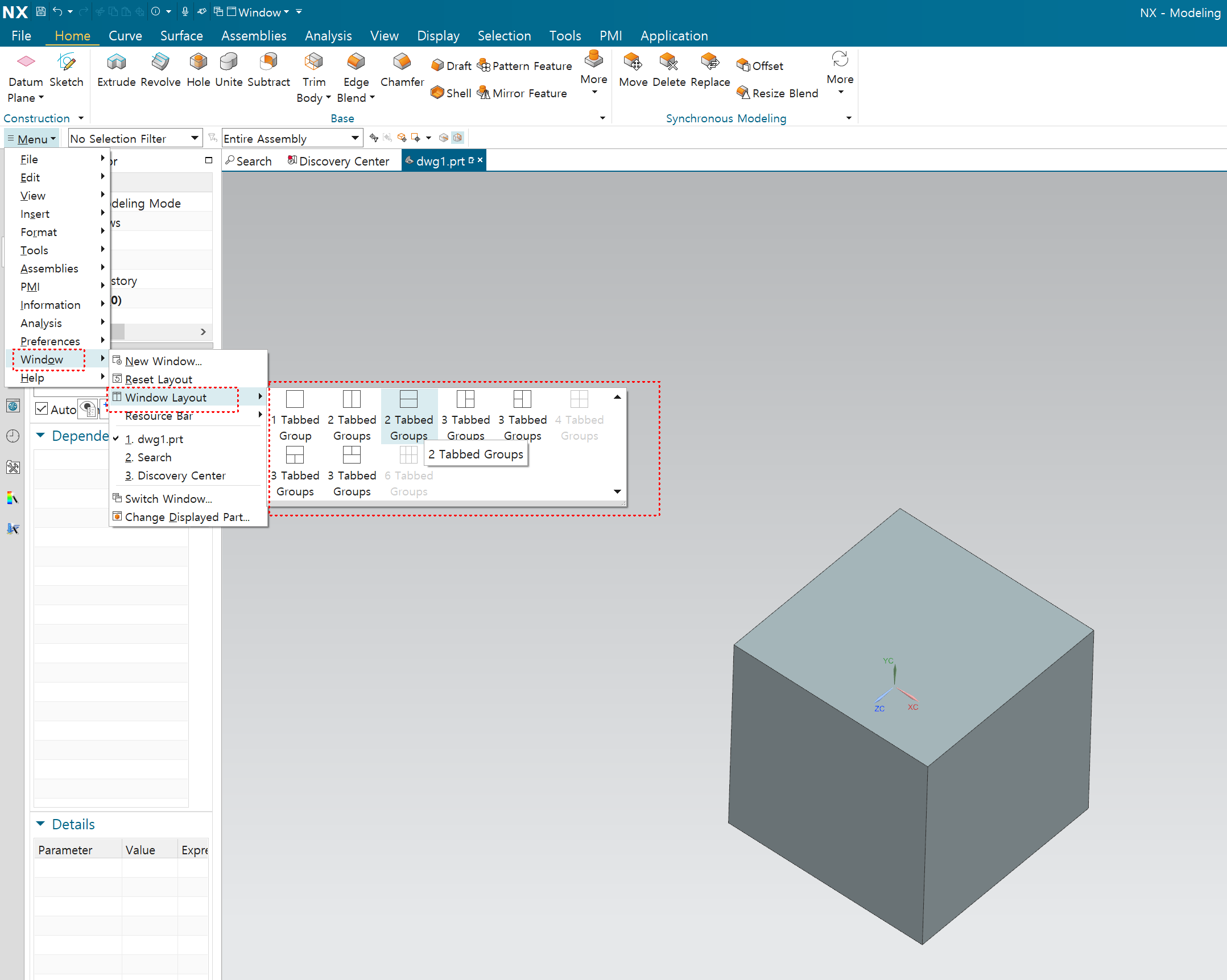Collapse the Details section
1227x980 pixels.
click(40, 824)
